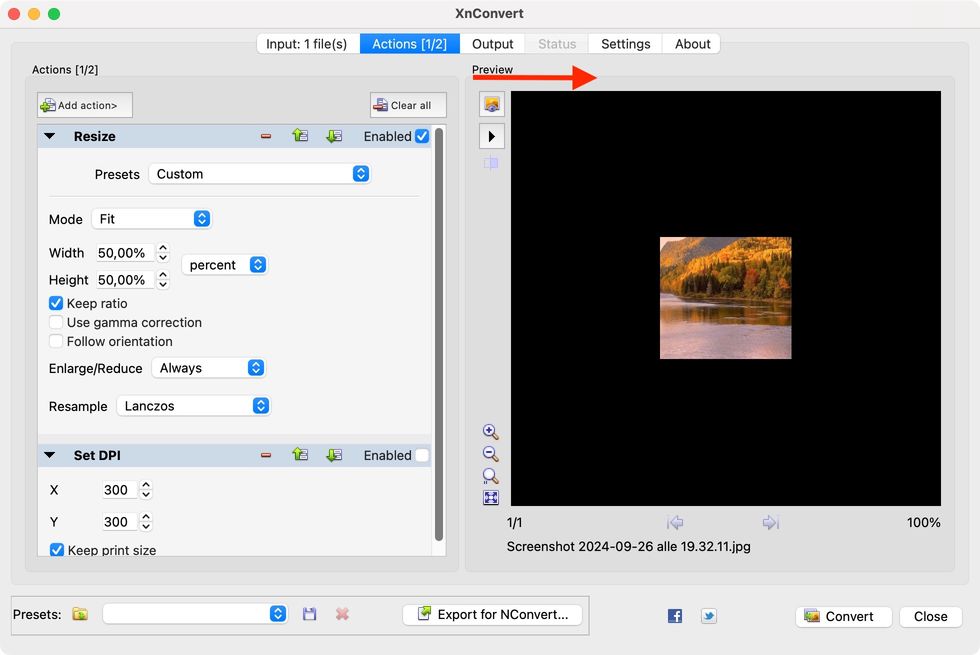Save preset with floppy disk icon
This screenshot has height=655, width=980.
pyautogui.click(x=310, y=614)
